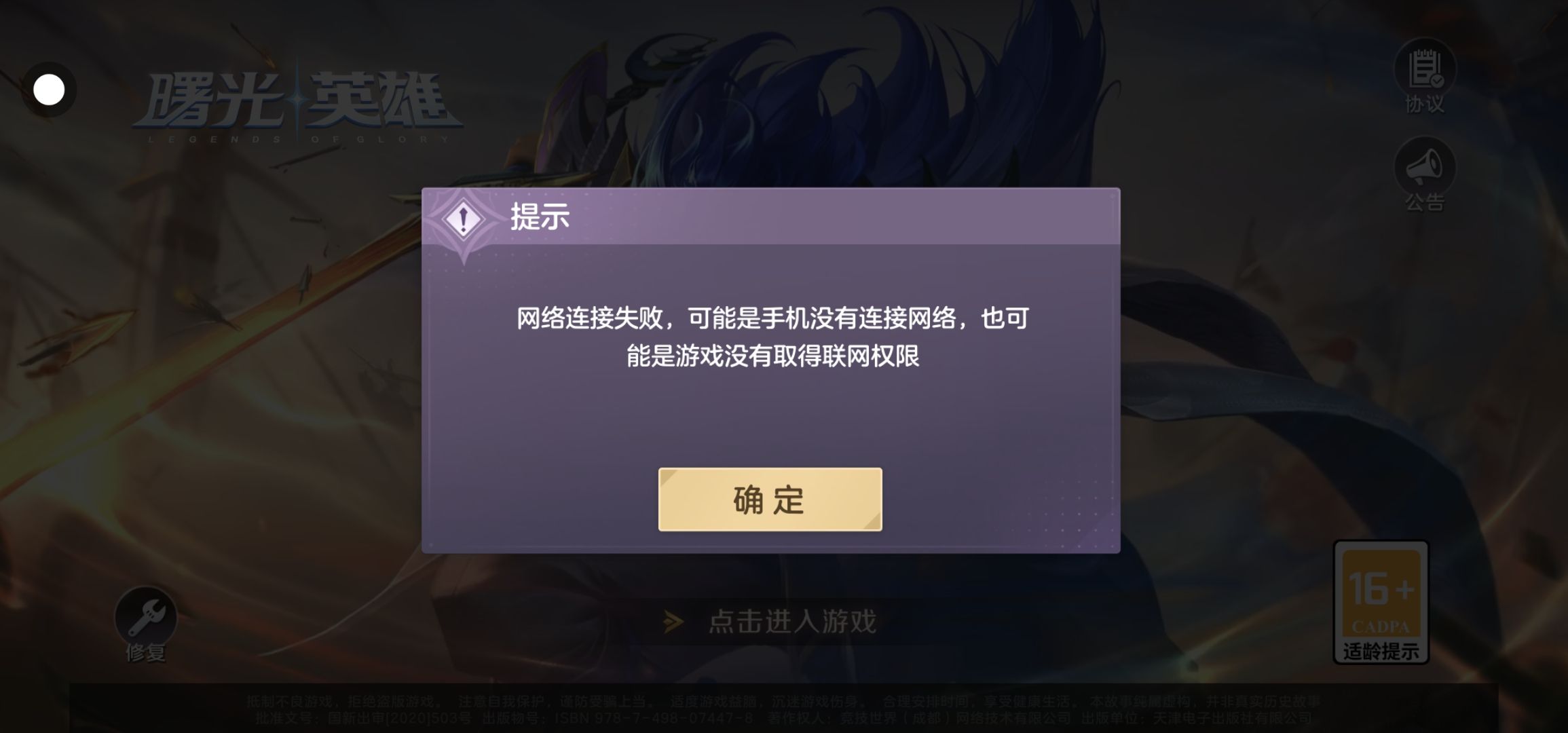Image resolution: width=1568 pixels, height=733 pixels.
Task: Click the health advisory footer line
Action: pos(784,701)
